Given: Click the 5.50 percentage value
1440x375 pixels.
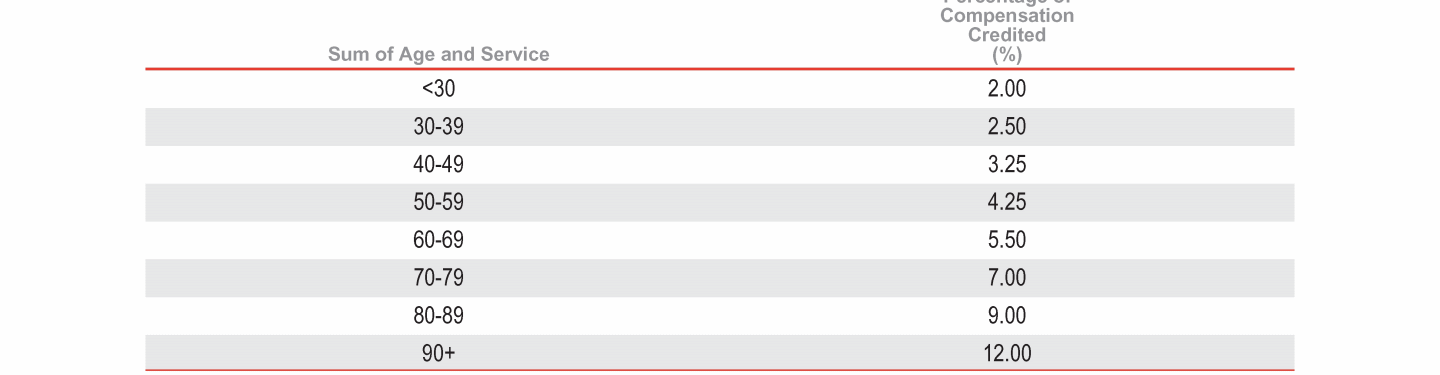Looking at the screenshot, I should [1007, 240].
